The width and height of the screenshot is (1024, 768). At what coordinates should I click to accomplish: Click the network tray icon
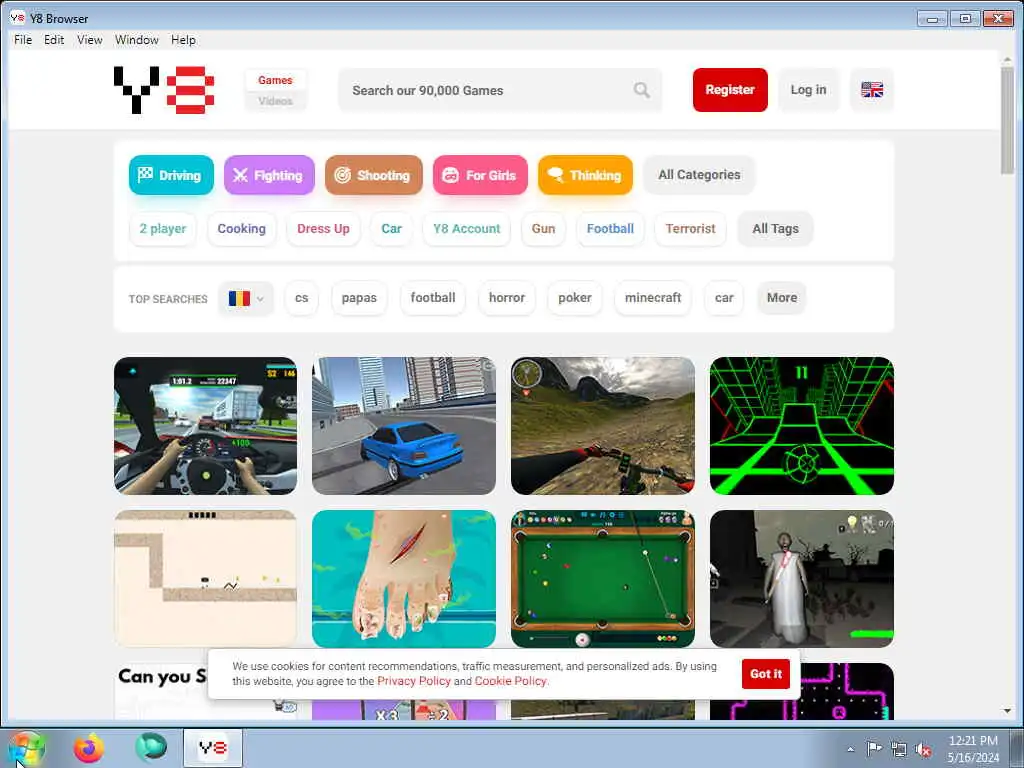(x=899, y=750)
